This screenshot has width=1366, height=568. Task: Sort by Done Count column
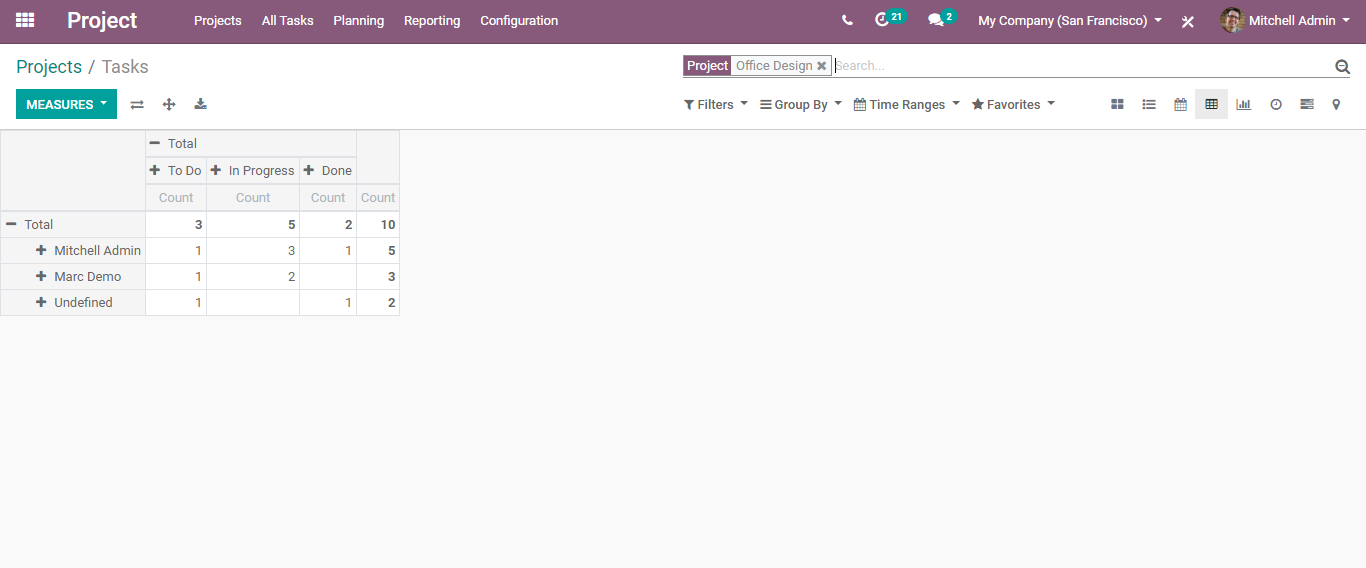pos(328,197)
